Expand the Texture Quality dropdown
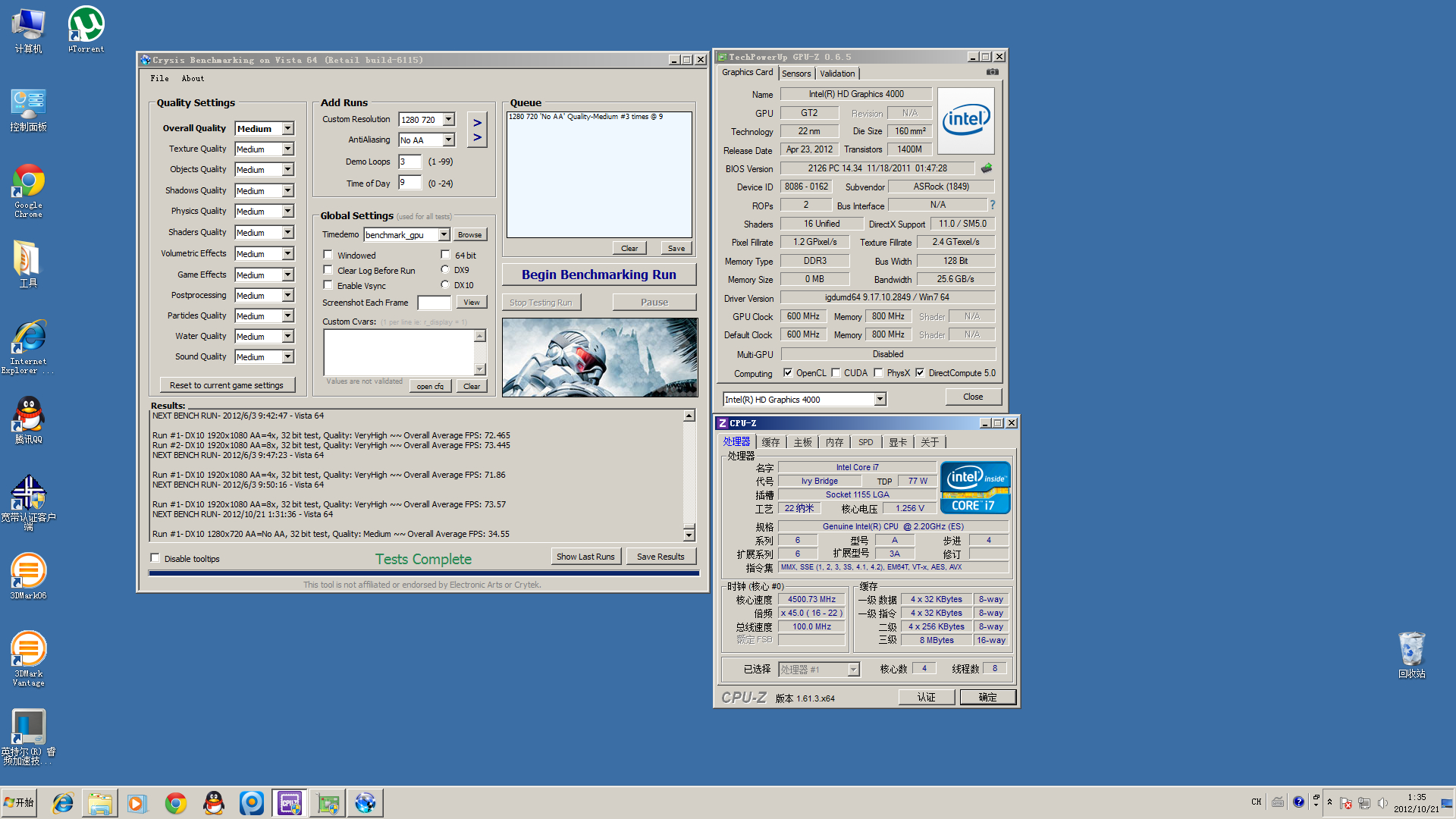Viewport: 1456px width, 819px height. (x=288, y=149)
